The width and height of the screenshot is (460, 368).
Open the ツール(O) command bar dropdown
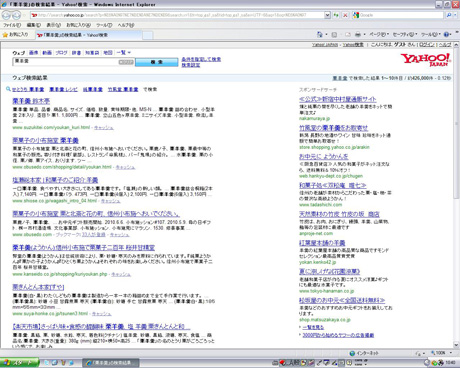click(431, 34)
